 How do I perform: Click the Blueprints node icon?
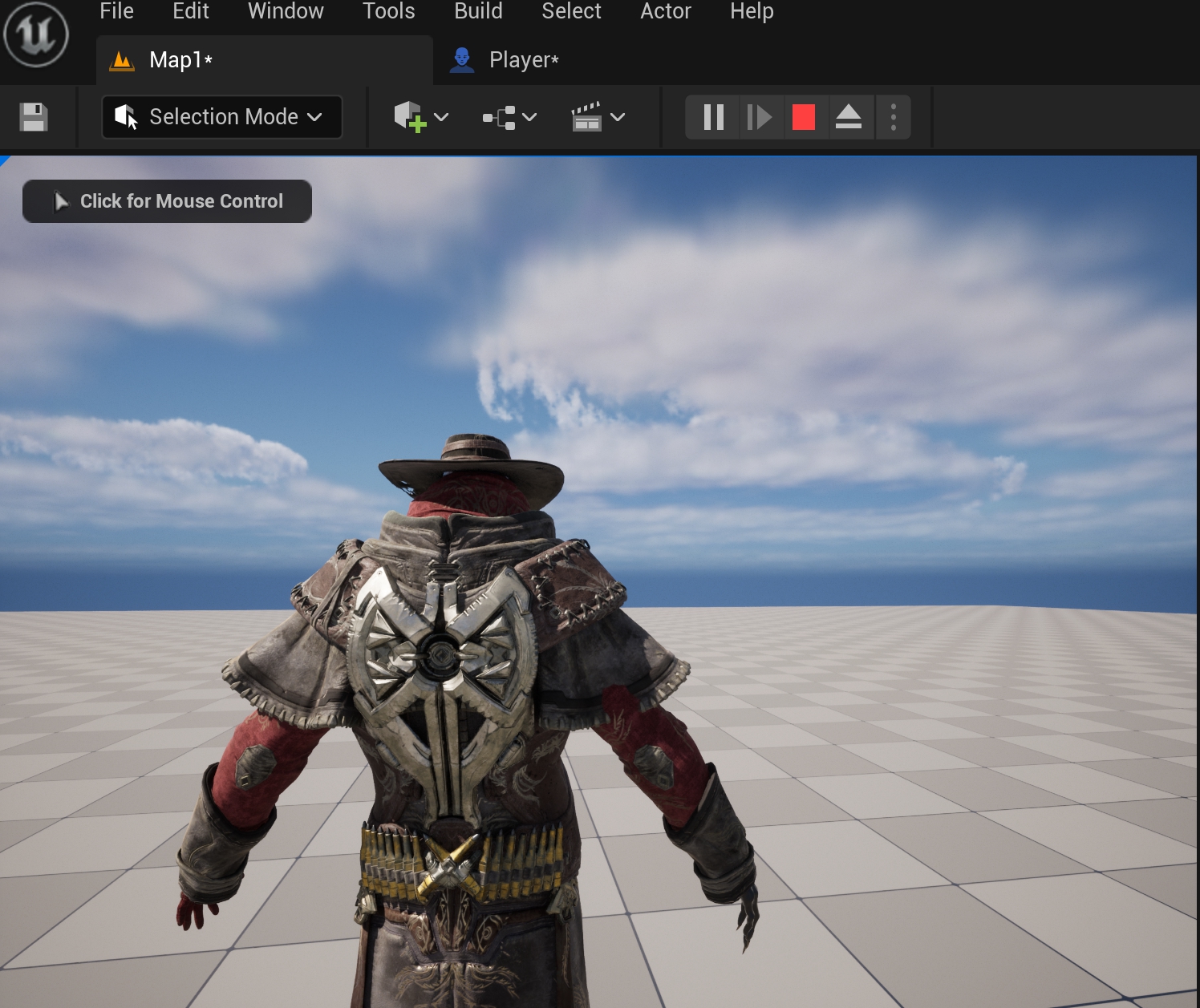pos(499,118)
